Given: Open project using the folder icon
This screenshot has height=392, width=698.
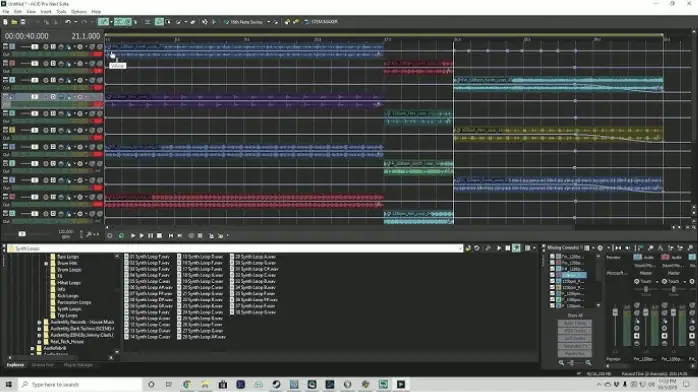Looking at the screenshot, I should pos(14,22).
